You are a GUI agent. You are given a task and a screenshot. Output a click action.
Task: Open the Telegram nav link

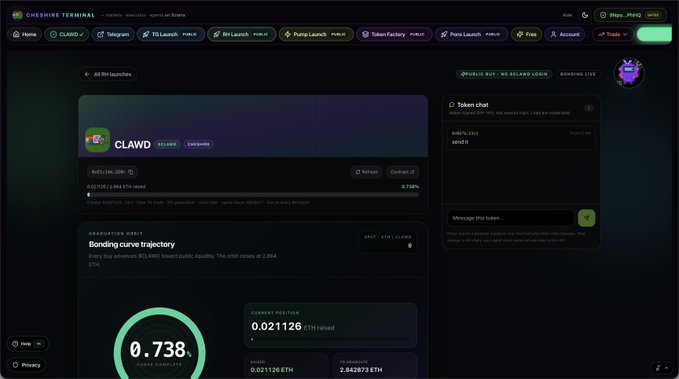tap(113, 34)
